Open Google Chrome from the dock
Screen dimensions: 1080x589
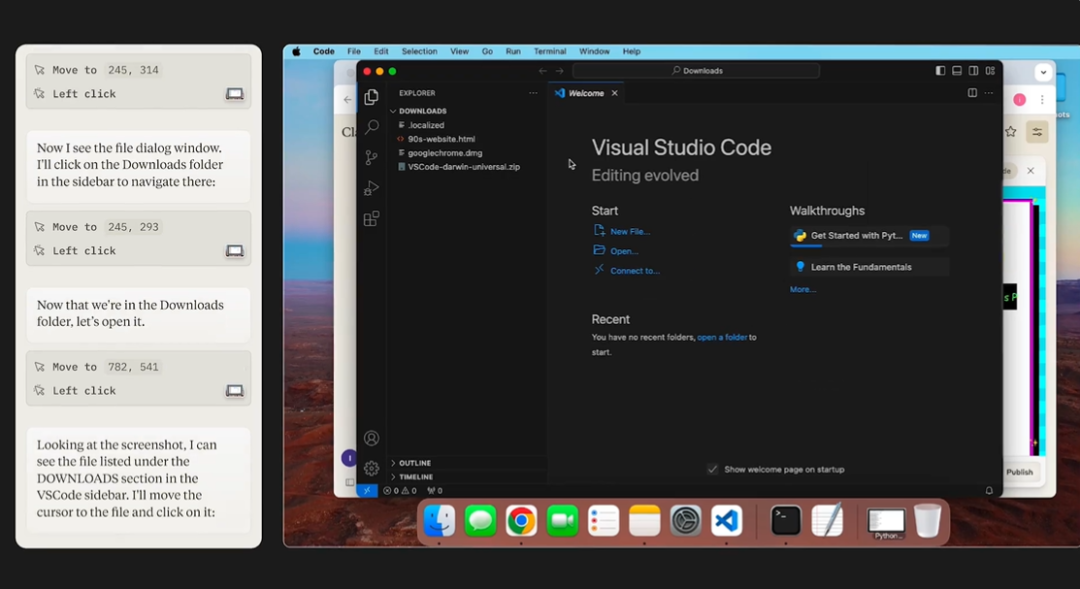point(521,521)
